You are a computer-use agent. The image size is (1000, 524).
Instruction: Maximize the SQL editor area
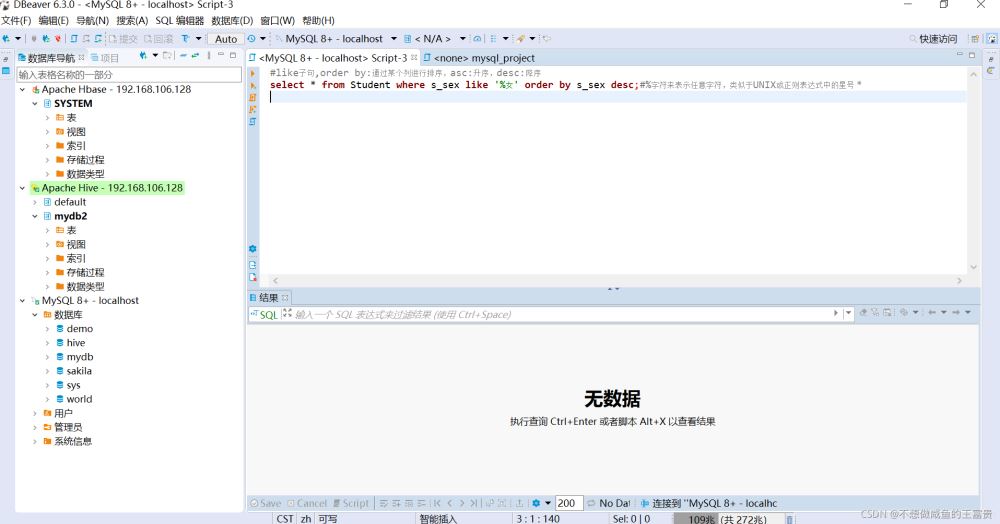point(972,55)
